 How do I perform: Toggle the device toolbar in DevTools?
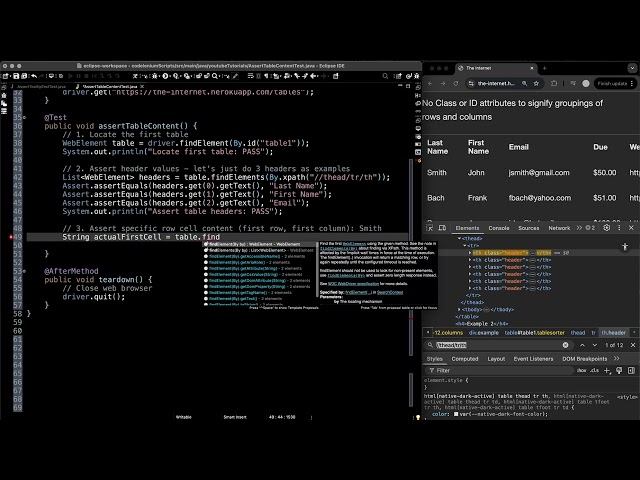(x=442, y=228)
